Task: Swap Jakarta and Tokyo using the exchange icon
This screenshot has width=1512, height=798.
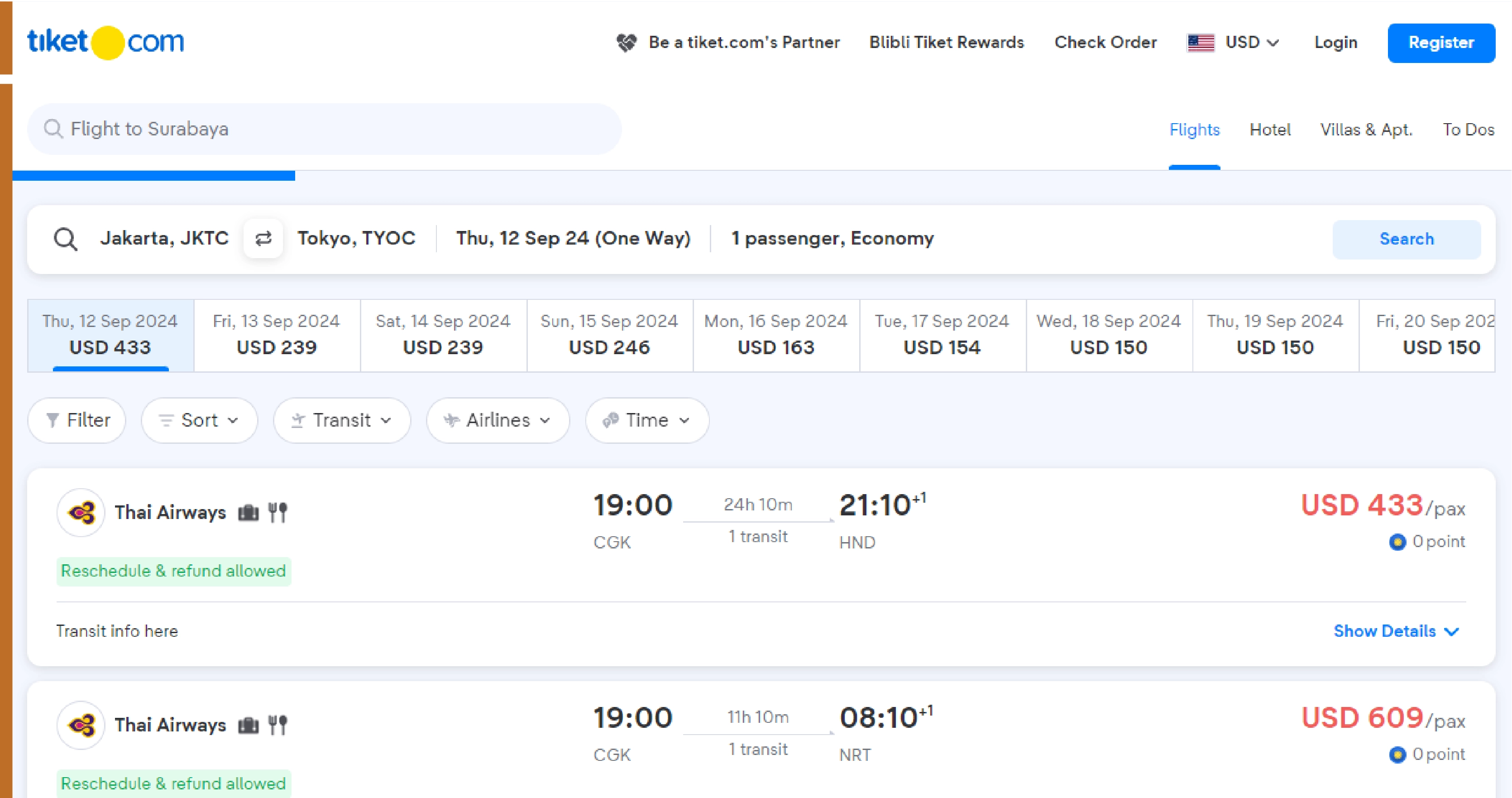Action: pyautogui.click(x=263, y=238)
